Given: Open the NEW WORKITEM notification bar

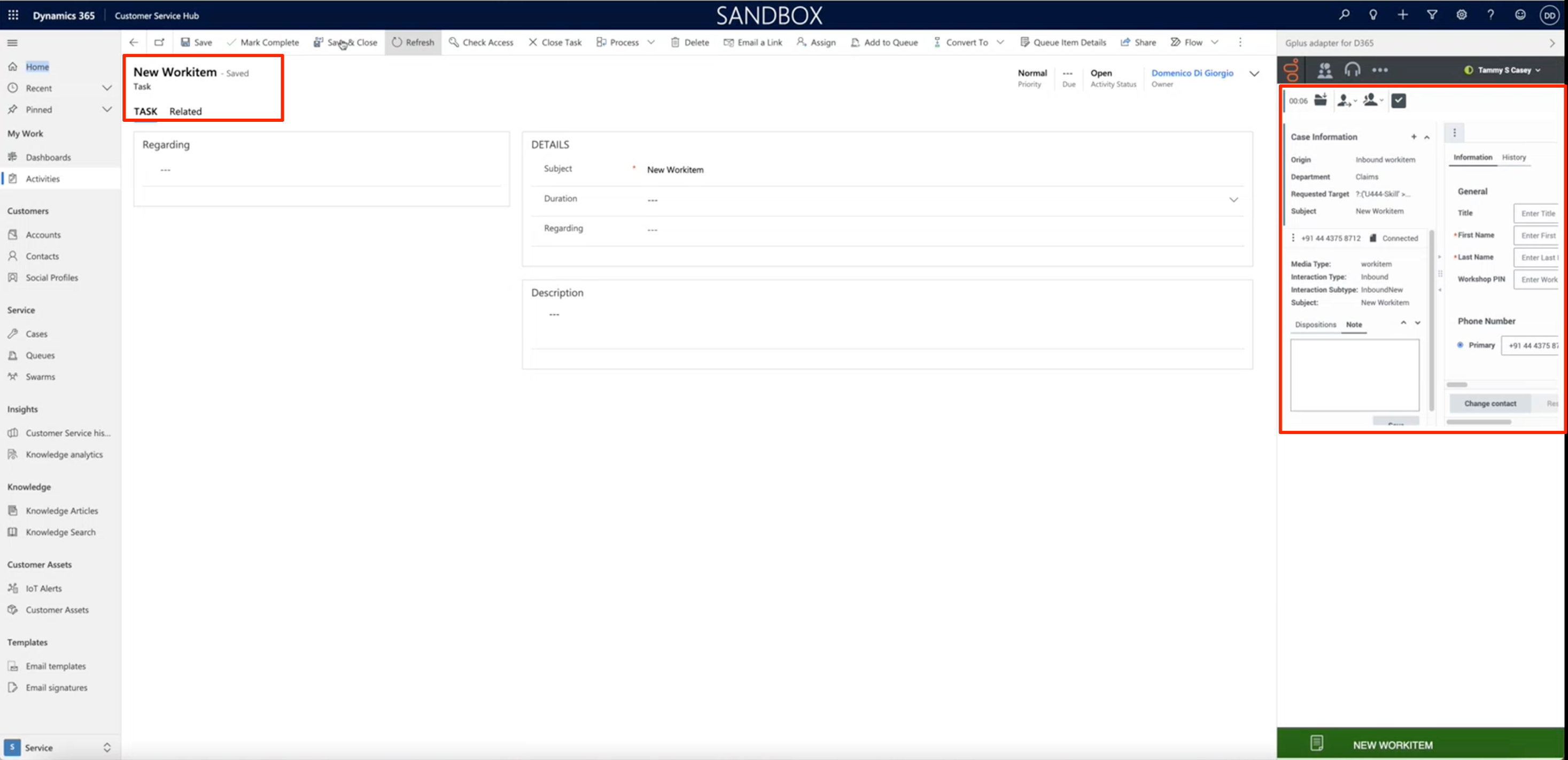Looking at the screenshot, I should coord(1420,744).
